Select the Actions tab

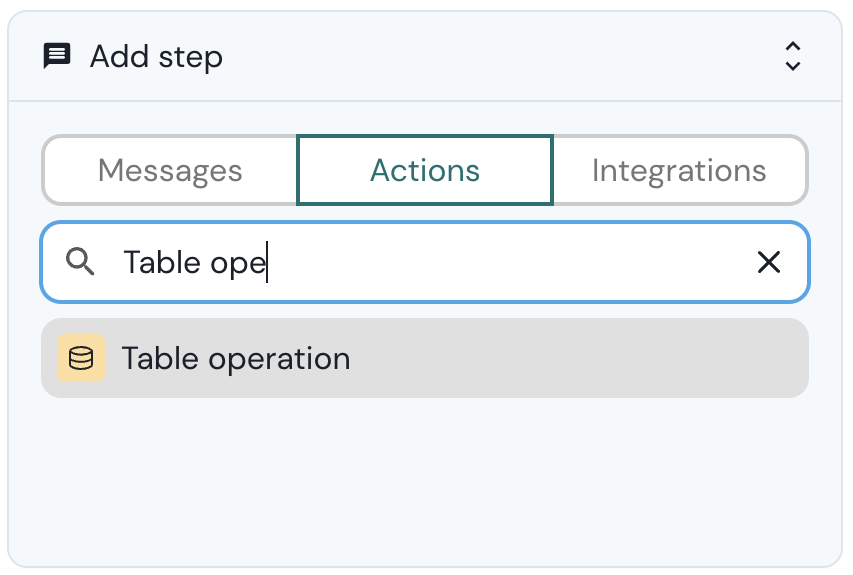point(425,170)
